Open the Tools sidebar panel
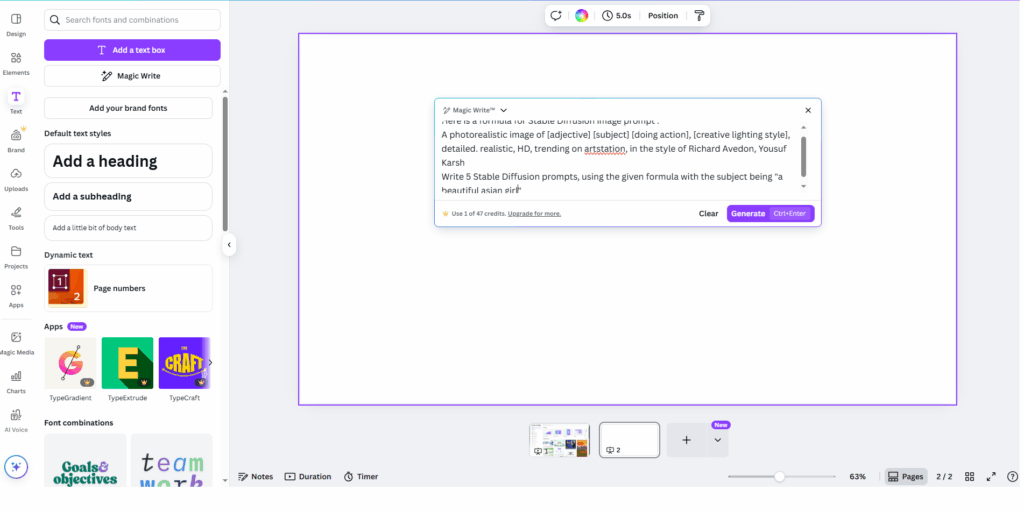 point(16,218)
